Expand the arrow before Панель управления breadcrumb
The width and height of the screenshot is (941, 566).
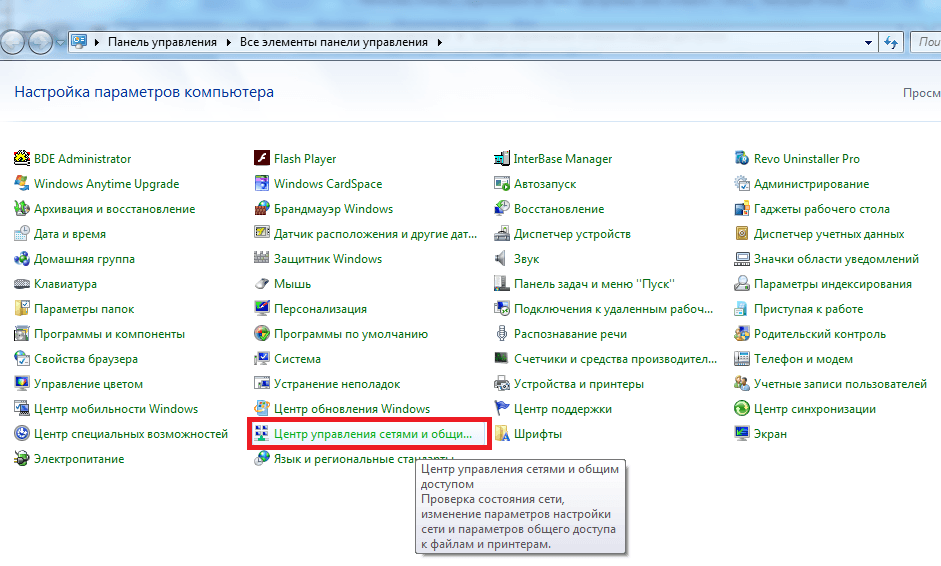point(97,43)
